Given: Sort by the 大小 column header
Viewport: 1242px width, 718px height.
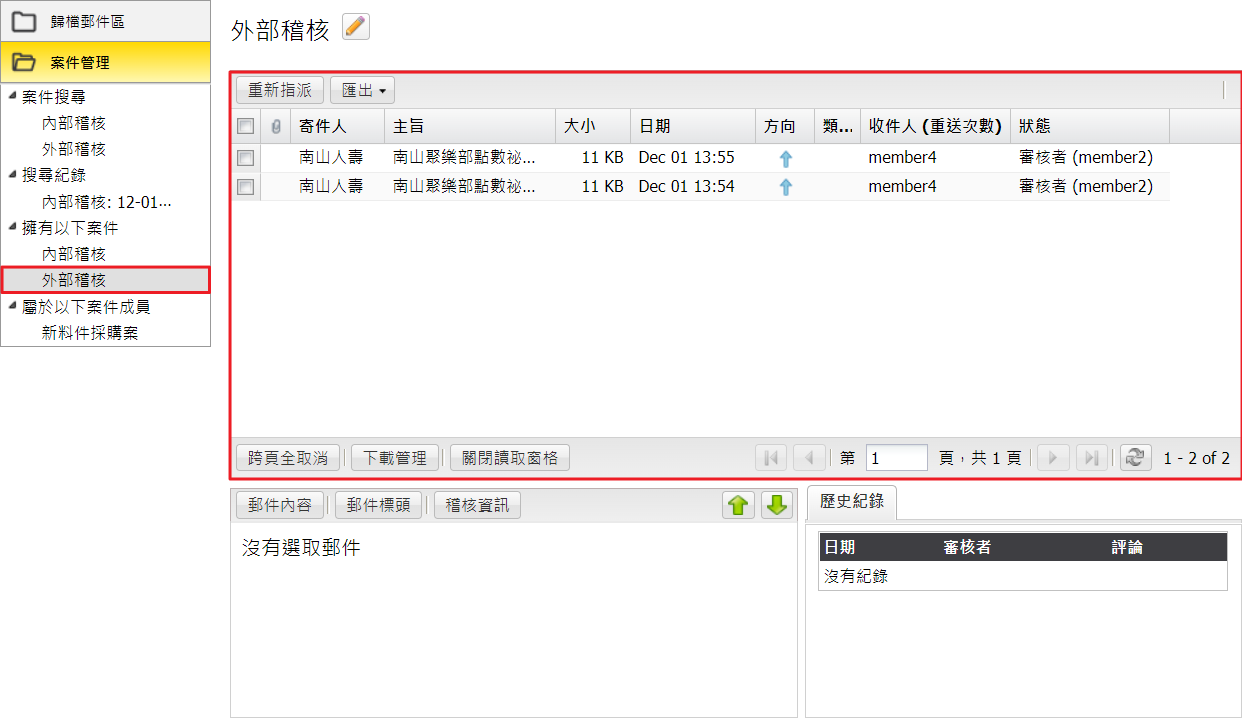Looking at the screenshot, I should [x=593, y=127].
